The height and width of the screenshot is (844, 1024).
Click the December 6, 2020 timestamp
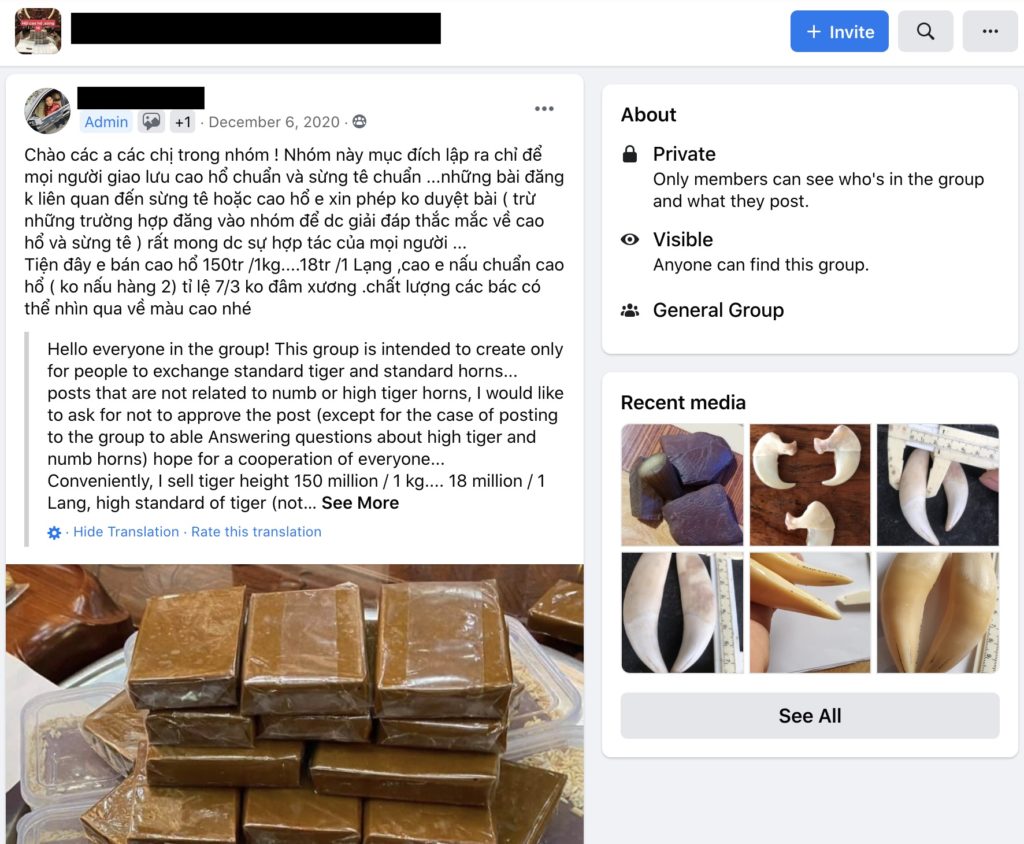point(274,122)
